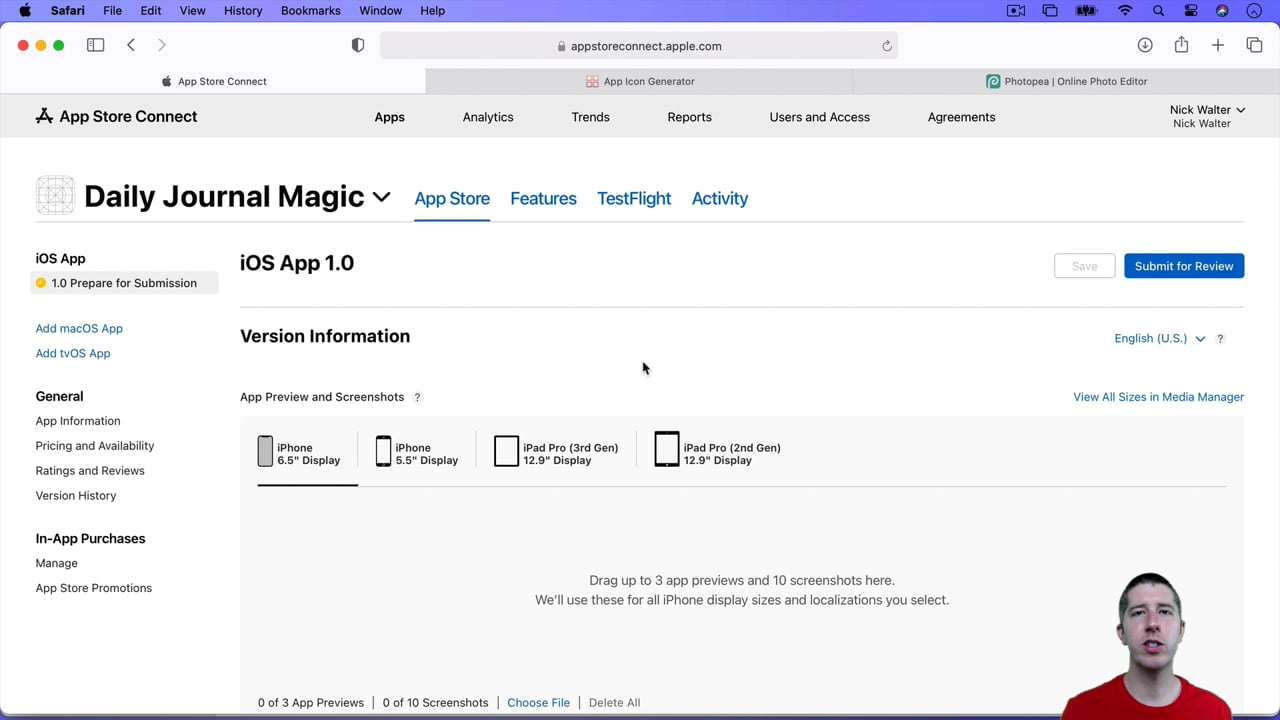Click the battery status icon
This screenshot has width=1280, height=720.
(1086, 10)
